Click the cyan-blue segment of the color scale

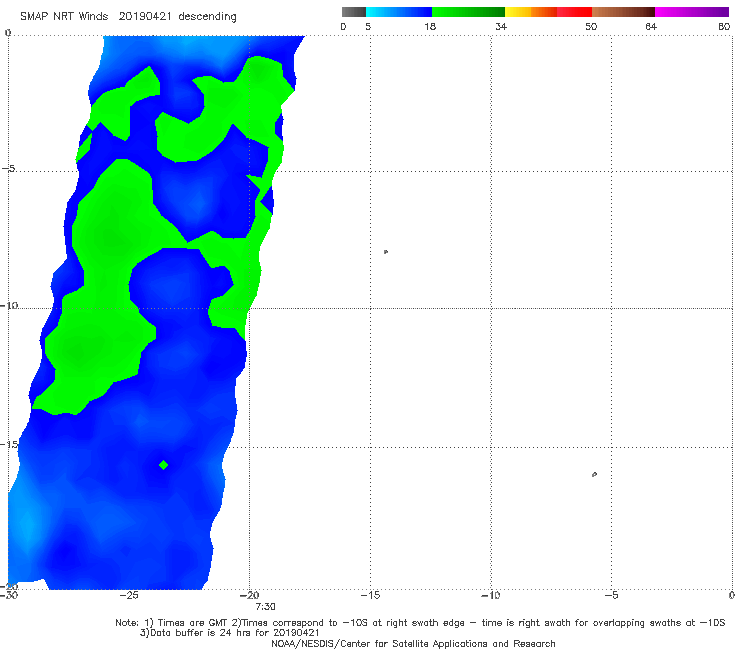pos(399,12)
